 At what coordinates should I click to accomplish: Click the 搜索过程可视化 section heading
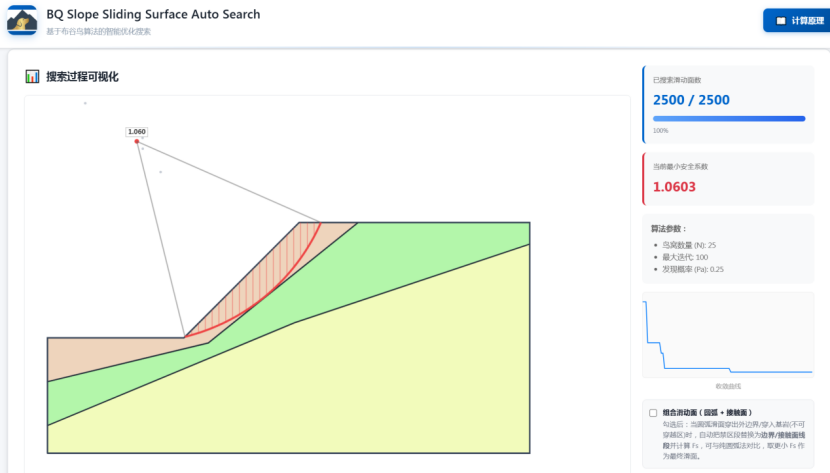click(x=82, y=77)
